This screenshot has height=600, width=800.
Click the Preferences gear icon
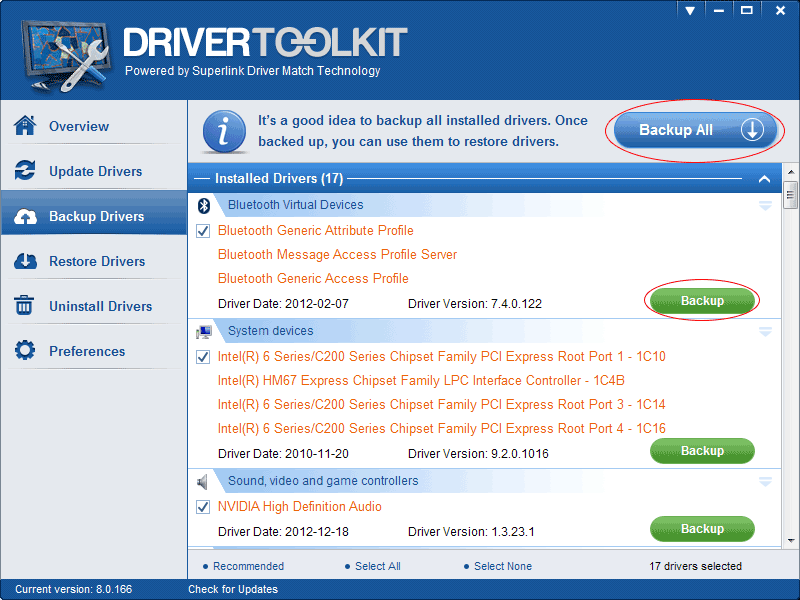tap(25, 351)
